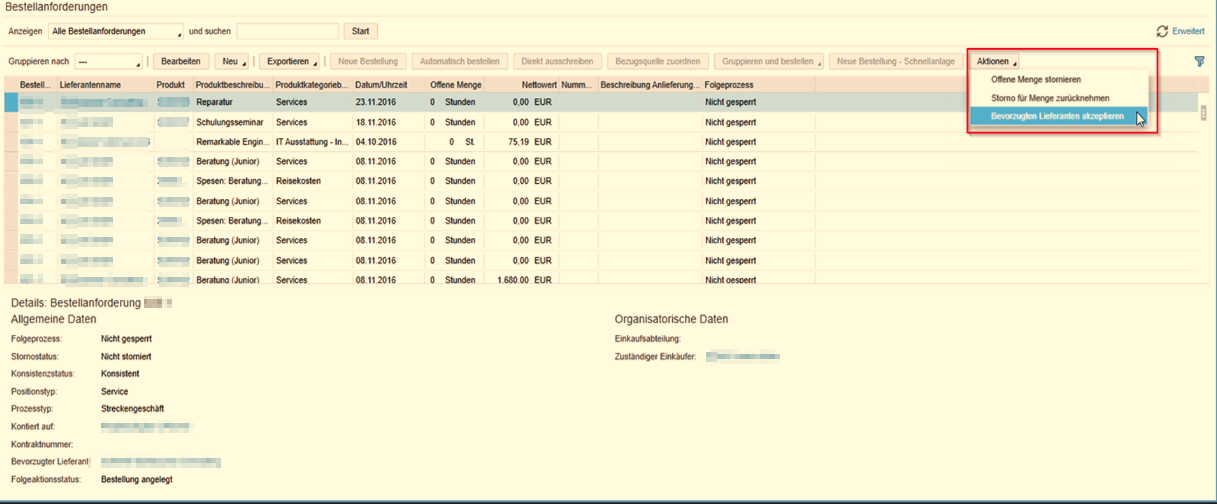
Task: Select the Reparatur row cell
Action: point(233,102)
